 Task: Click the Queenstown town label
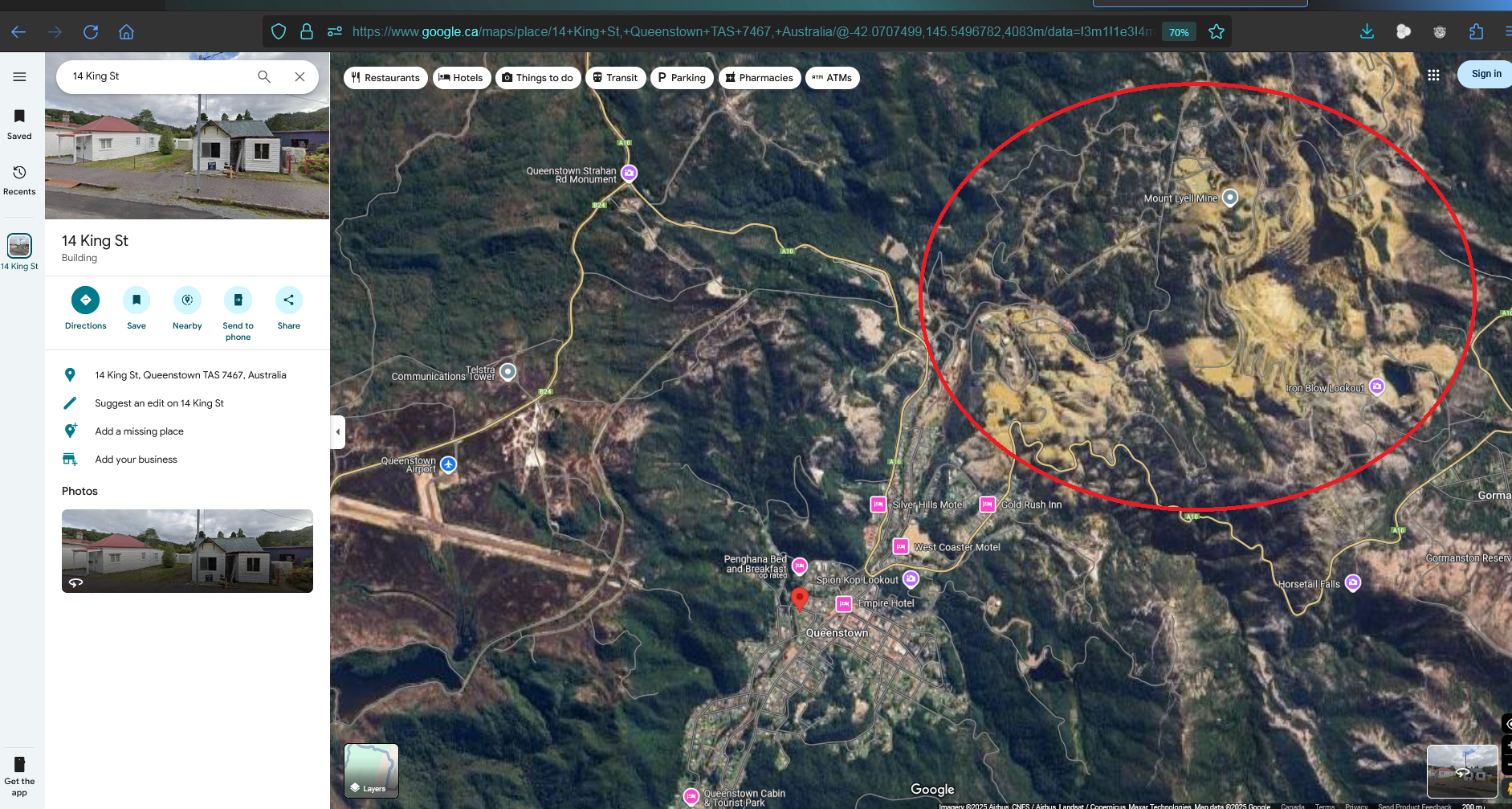837,633
